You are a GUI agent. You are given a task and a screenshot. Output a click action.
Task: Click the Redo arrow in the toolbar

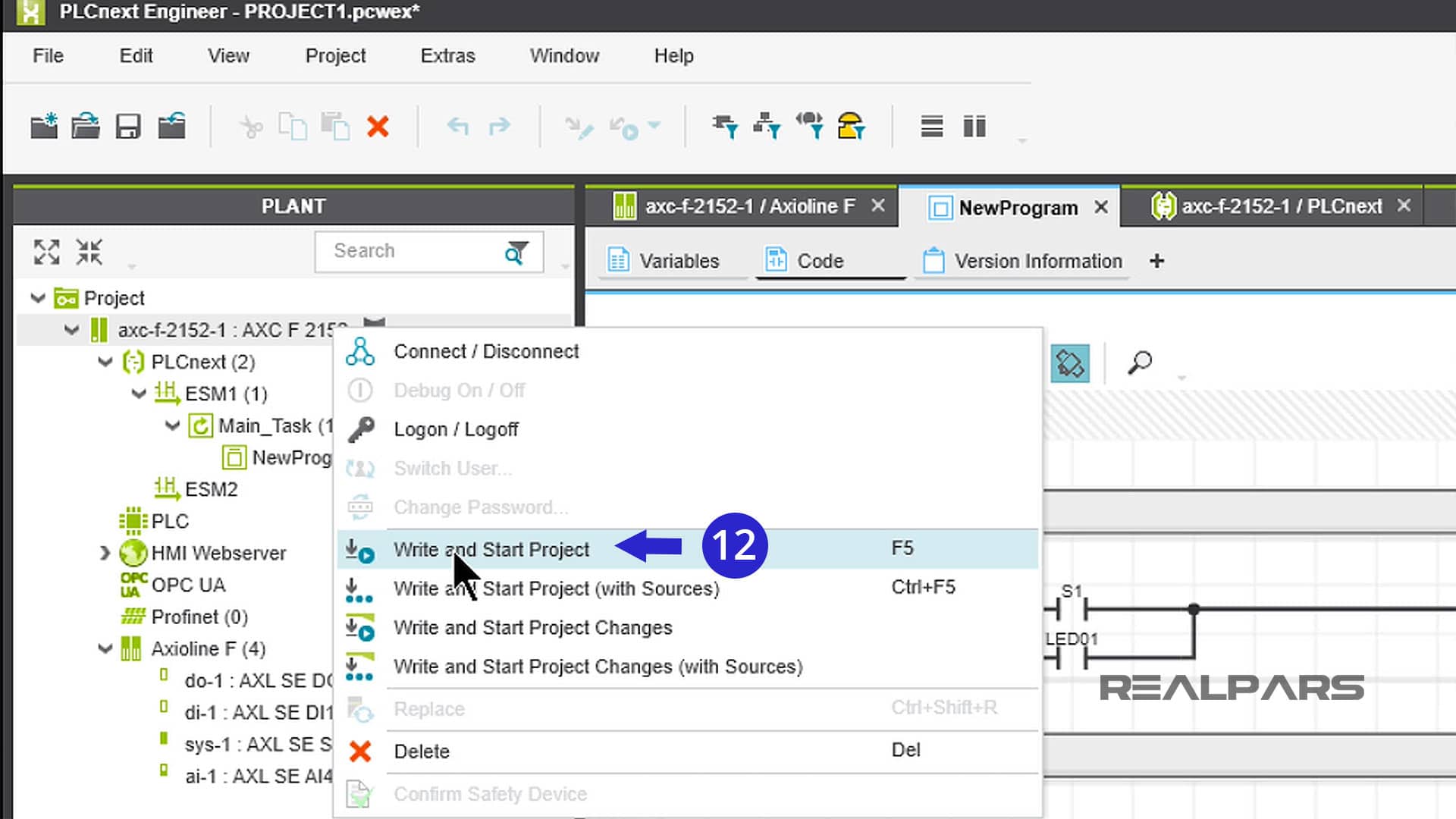click(x=500, y=126)
